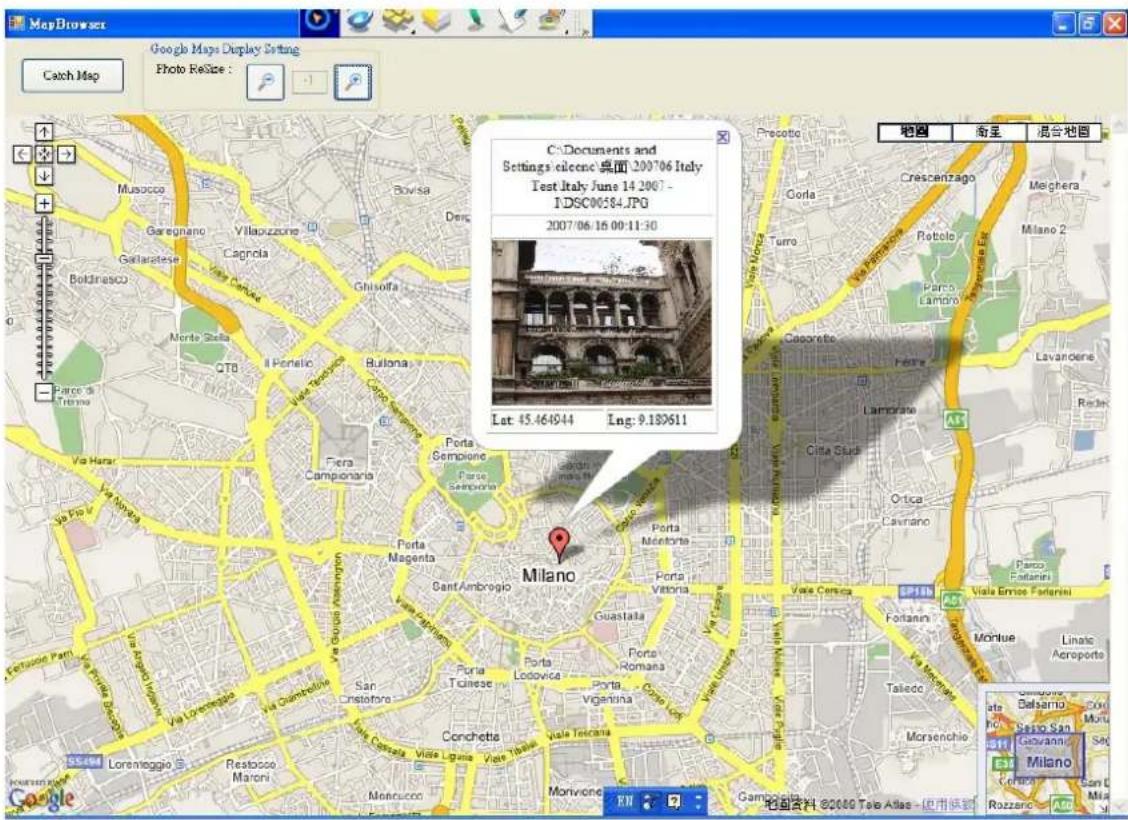
Task: Open the 使用條款 terms link
Action: click(x=948, y=805)
